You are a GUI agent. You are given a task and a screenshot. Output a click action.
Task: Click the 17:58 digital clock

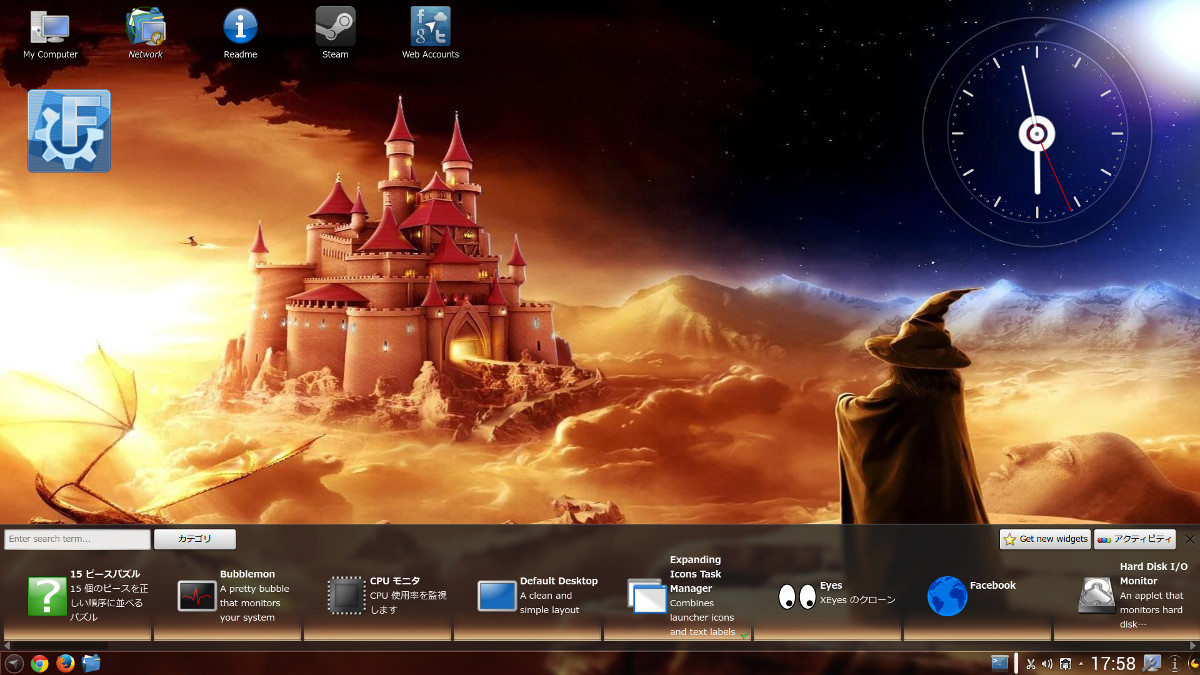click(x=1113, y=663)
